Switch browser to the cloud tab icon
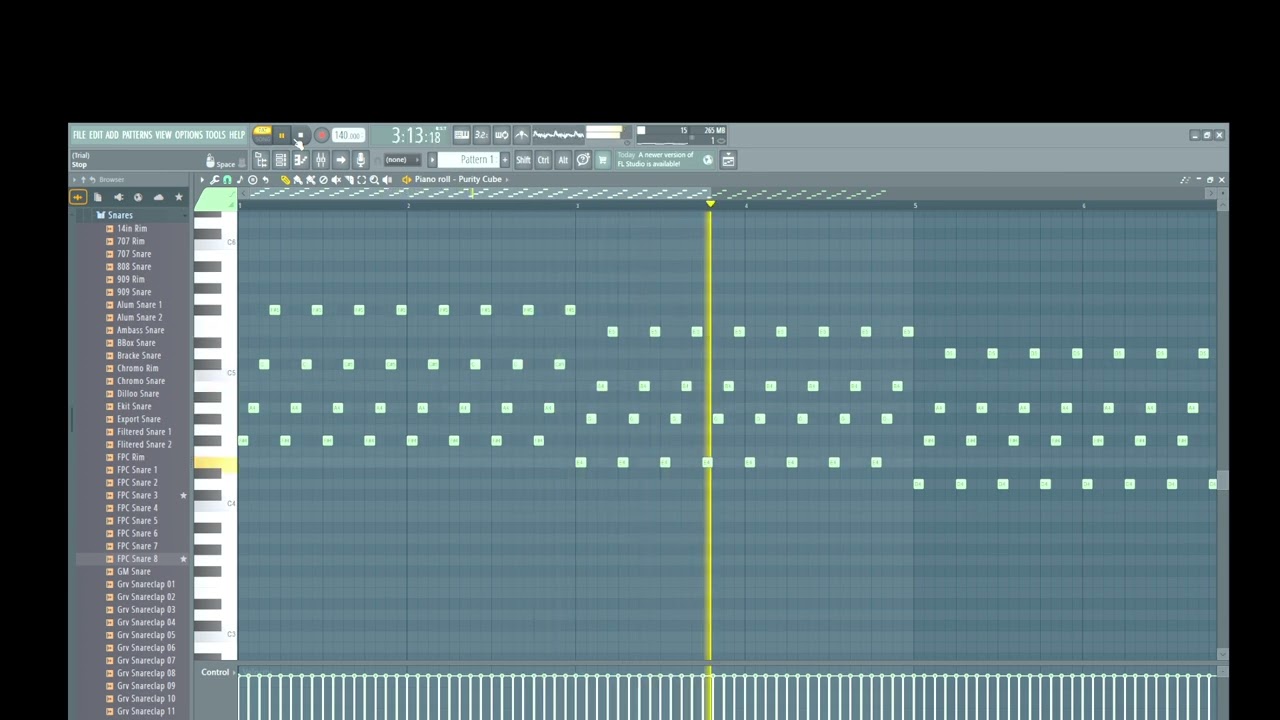Image resolution: width=1280 pixels, height=720 pixels. click(158, 197)
